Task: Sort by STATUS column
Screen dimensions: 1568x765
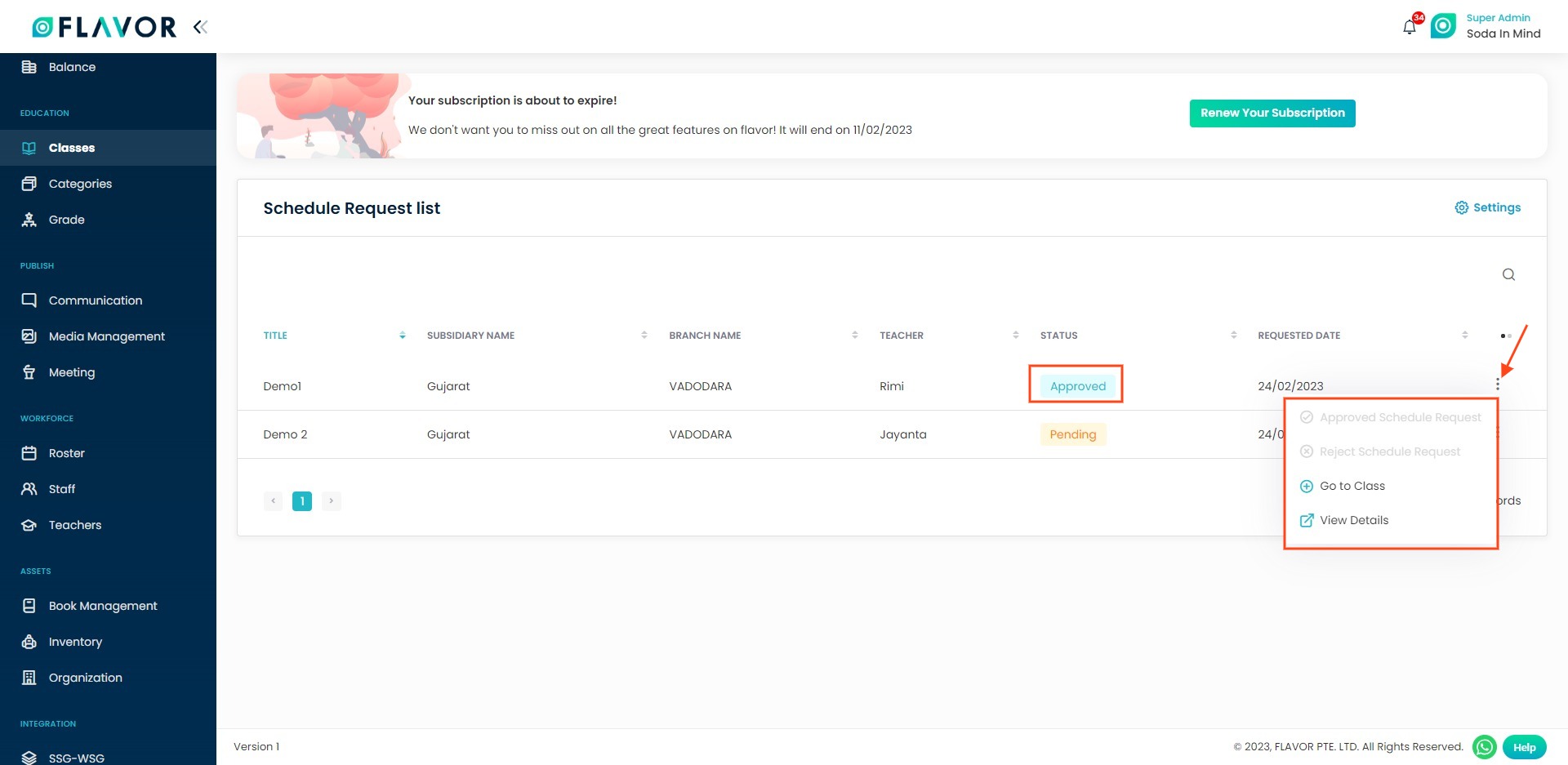Action: [x=1138, y=336]
